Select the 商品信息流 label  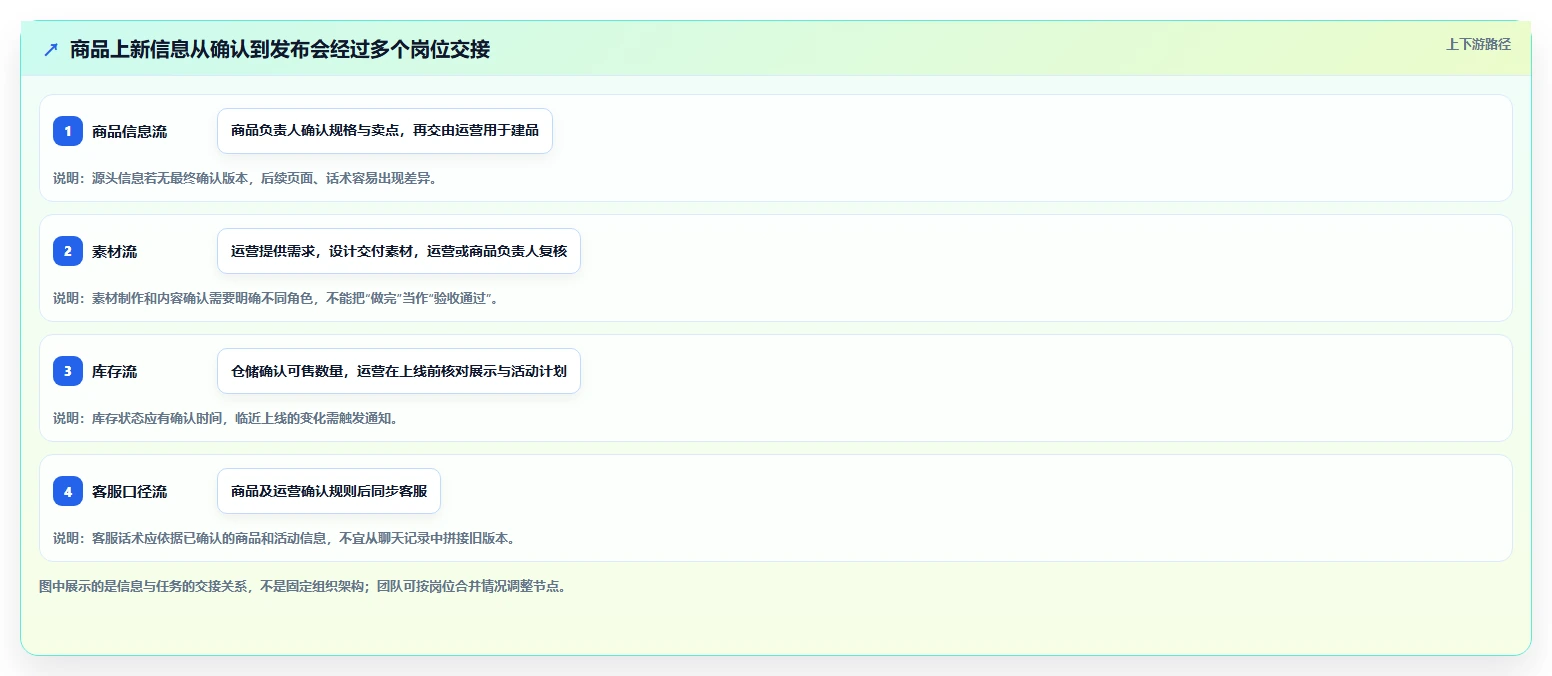coord(129,131)
